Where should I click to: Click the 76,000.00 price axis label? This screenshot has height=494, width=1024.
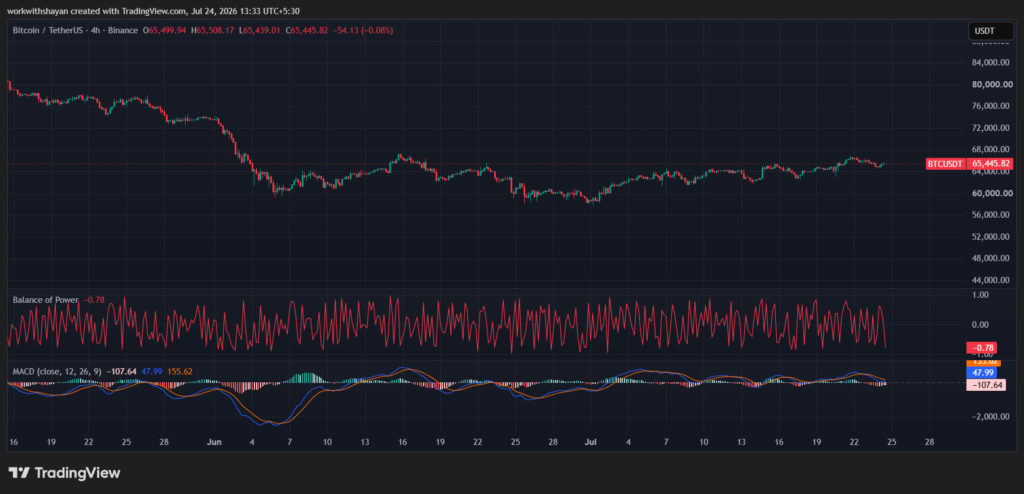tap(991, 106)
